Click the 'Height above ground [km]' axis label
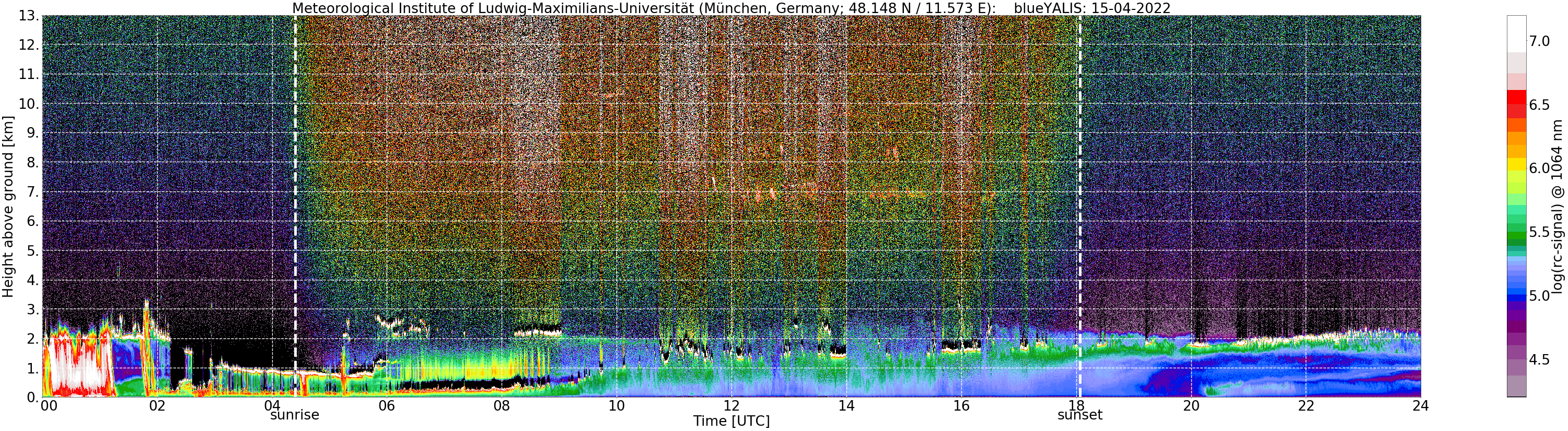The image size is (1568, 431). [x=8, y=207]
